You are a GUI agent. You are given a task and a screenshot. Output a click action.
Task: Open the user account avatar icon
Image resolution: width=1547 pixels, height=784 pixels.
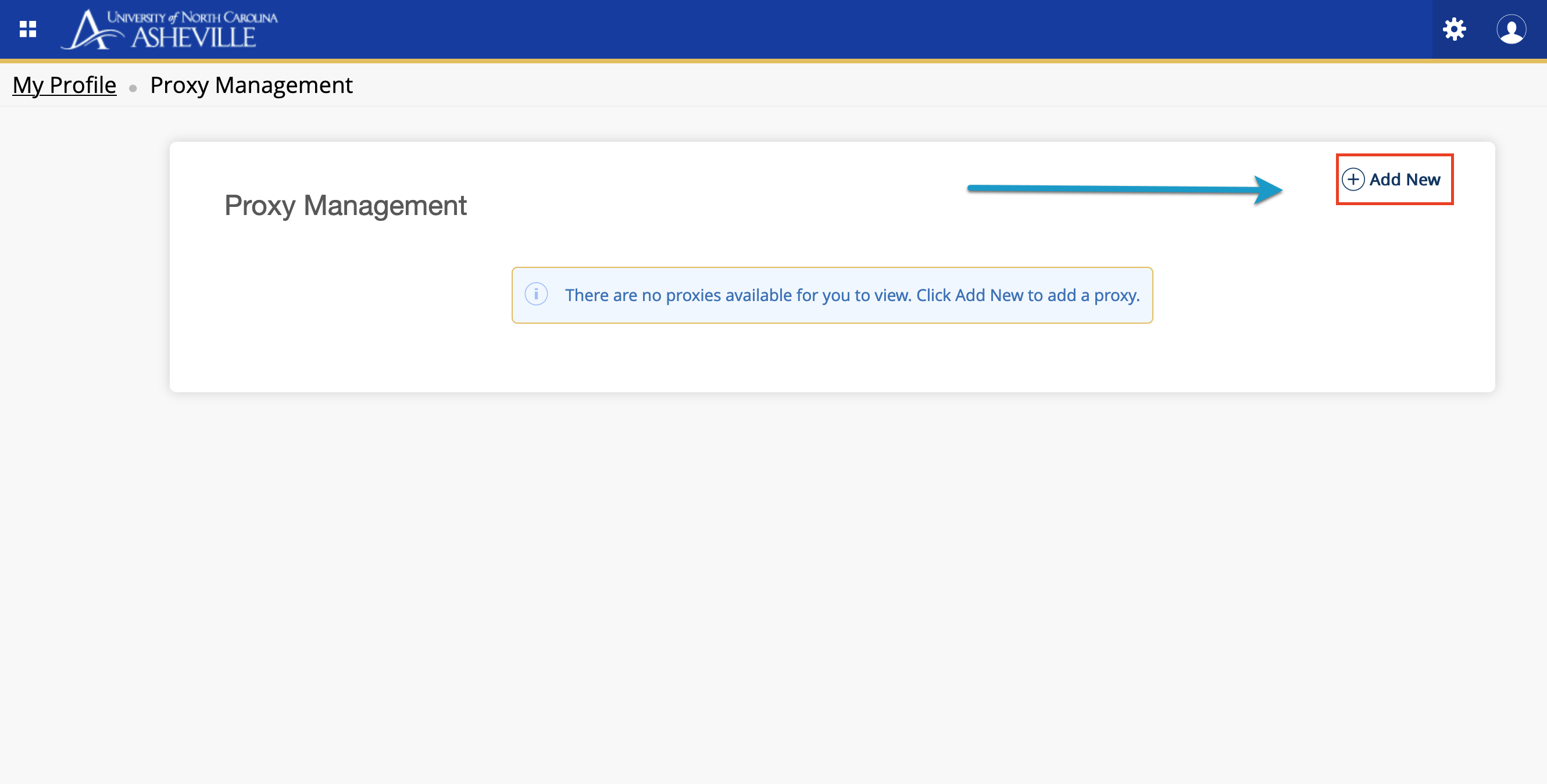pos(1510,29)
